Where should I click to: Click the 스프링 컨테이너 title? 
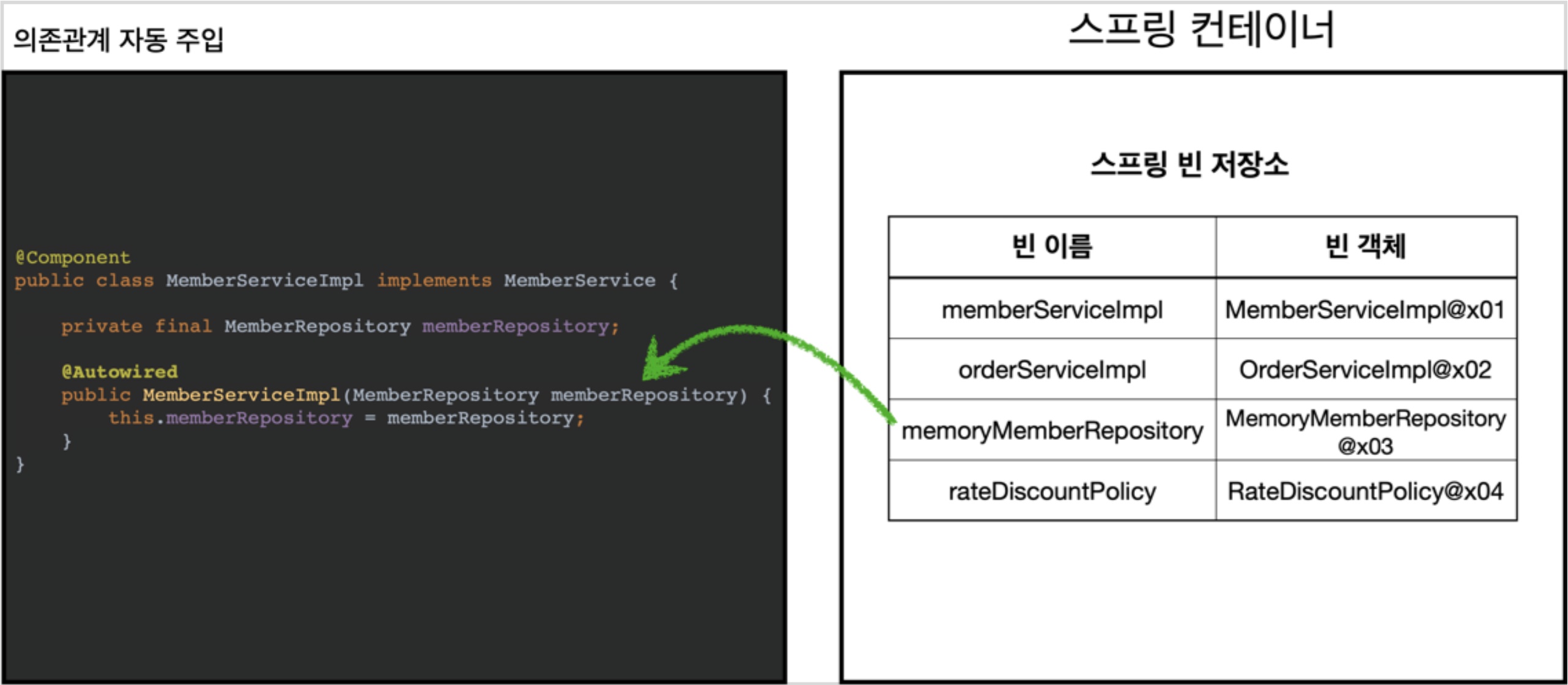(1201, 31)
